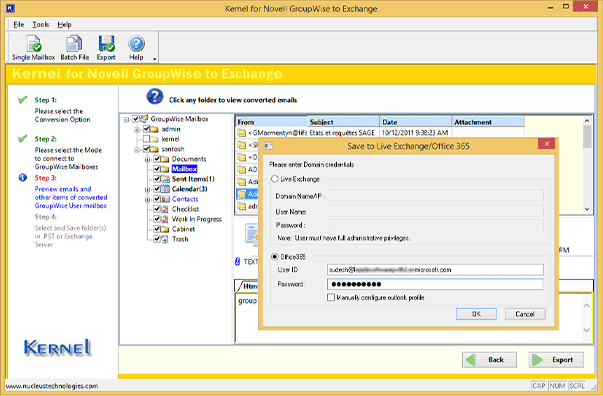This screenshot has width=603, height=396.
Task: Uncheck the Sent Items checkbox
Action: pos(157,179)
